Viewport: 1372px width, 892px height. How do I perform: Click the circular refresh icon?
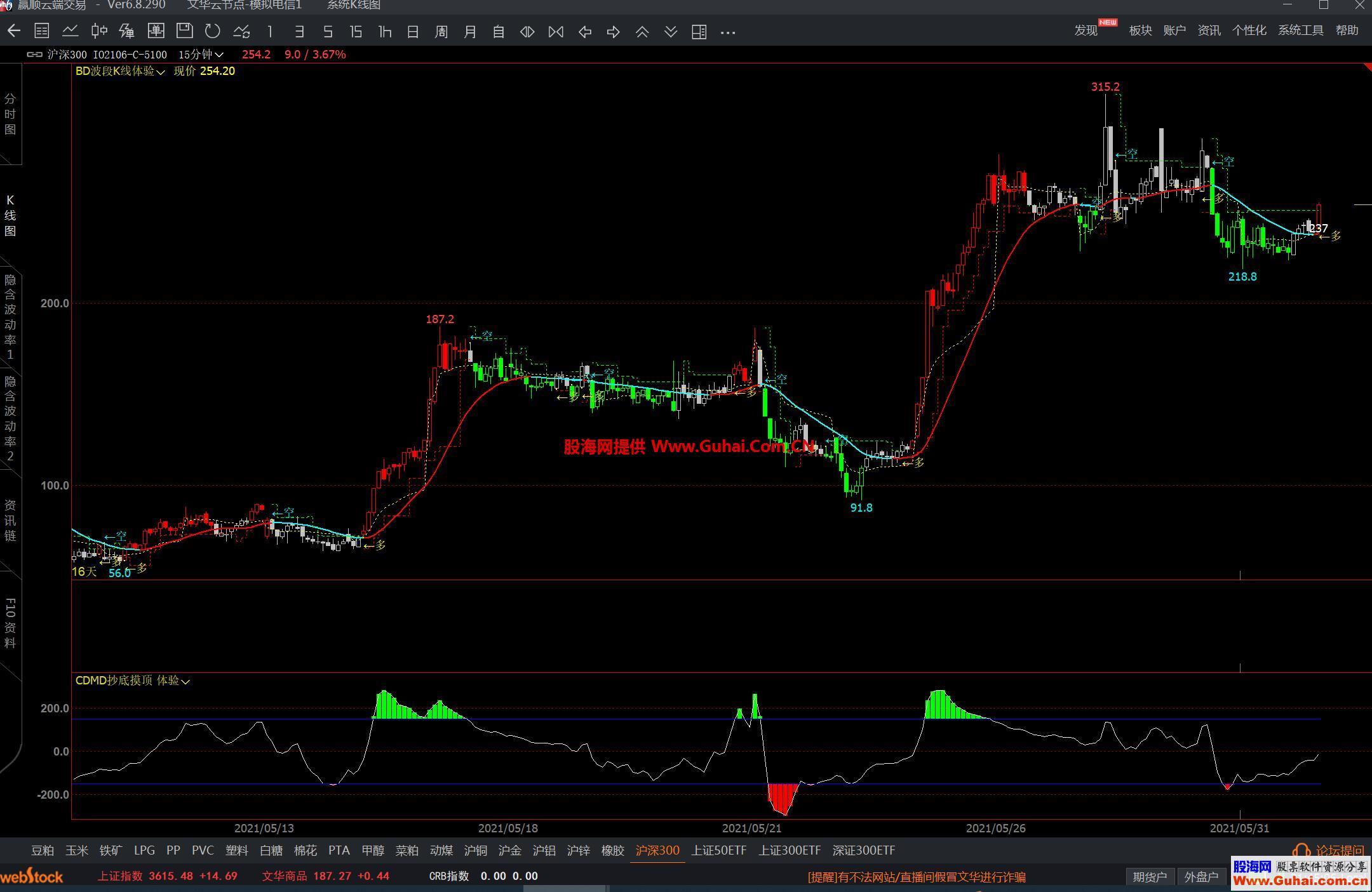[x=213, y=31]
